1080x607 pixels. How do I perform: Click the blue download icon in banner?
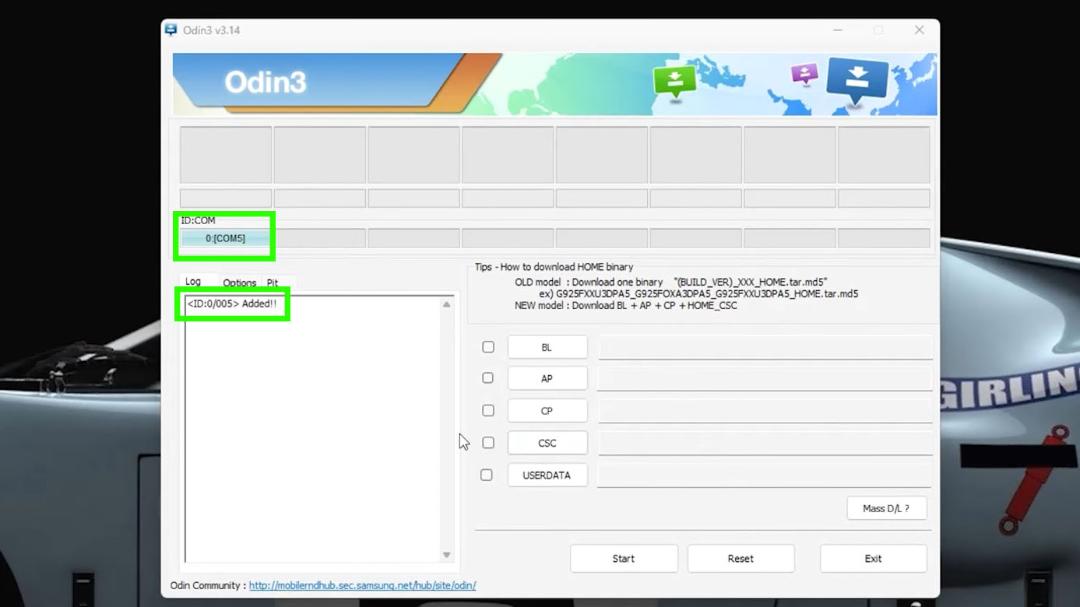pos(857,79)
